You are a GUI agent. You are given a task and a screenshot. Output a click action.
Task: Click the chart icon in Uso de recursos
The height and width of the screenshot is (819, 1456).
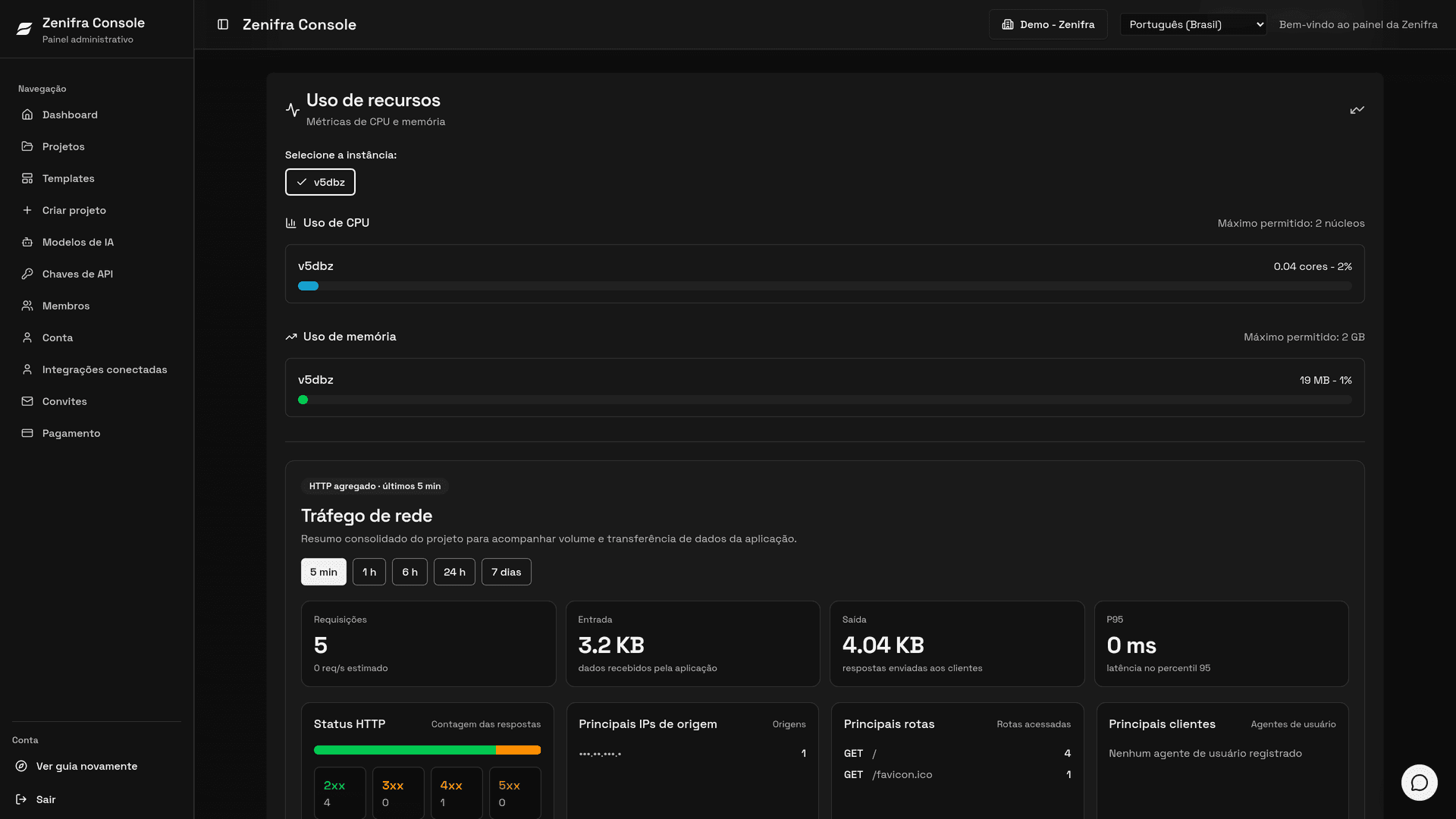click(x=1357, y=110)
